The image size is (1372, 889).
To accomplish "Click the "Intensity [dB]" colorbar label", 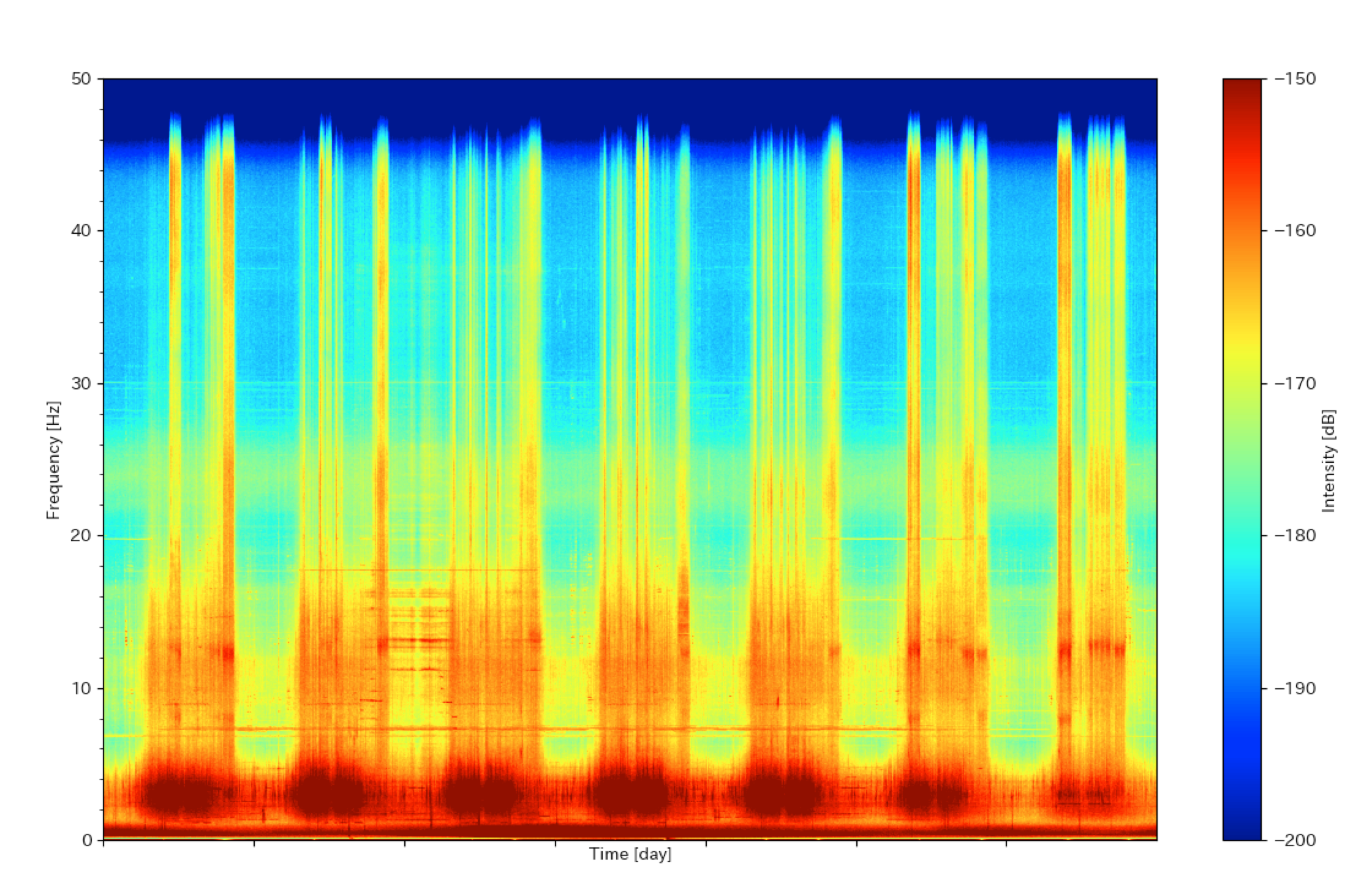I will click(1329, 460).
